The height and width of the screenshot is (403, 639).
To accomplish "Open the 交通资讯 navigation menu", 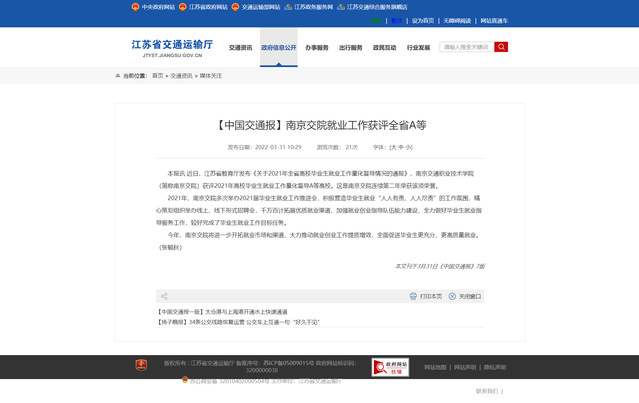I will point(241,47).
